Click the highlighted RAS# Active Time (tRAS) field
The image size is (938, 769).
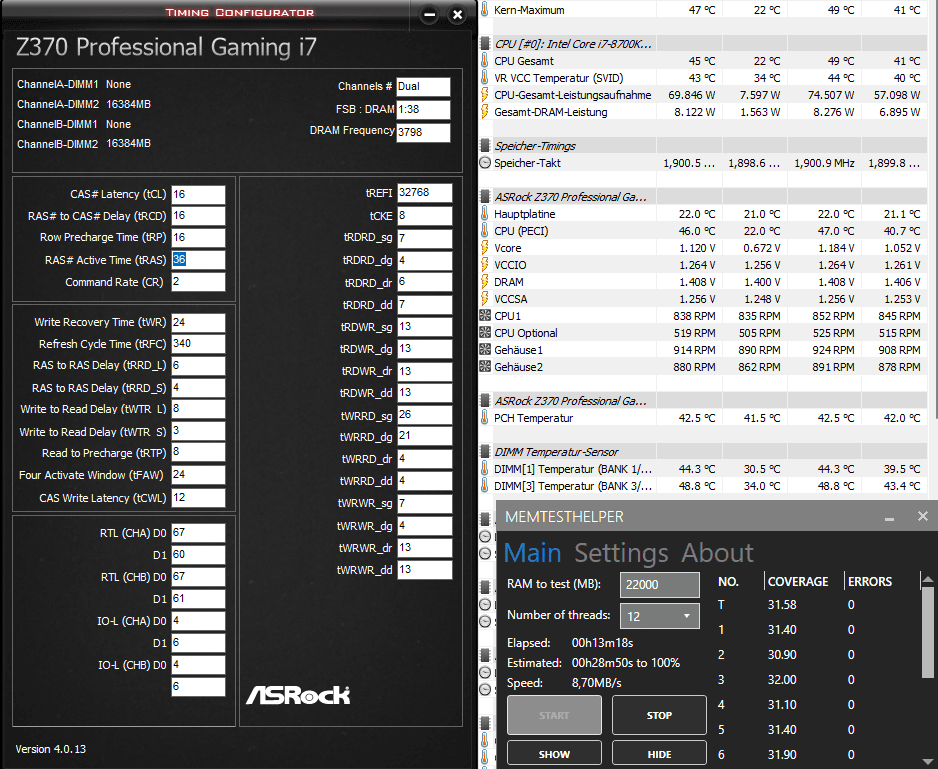pyautogui.click(x=198, y=260)
